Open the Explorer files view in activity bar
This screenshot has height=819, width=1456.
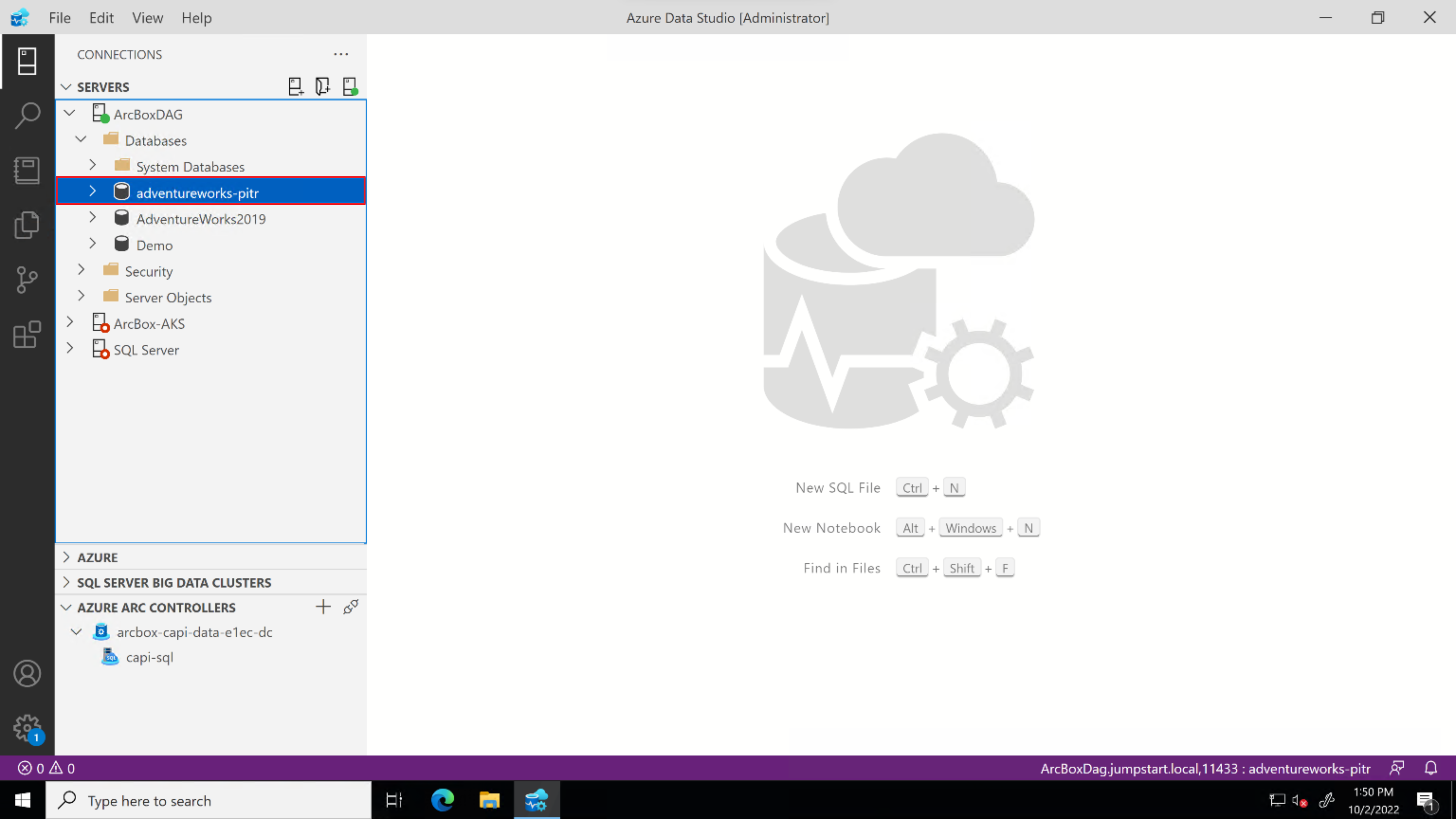coord(27,225)
